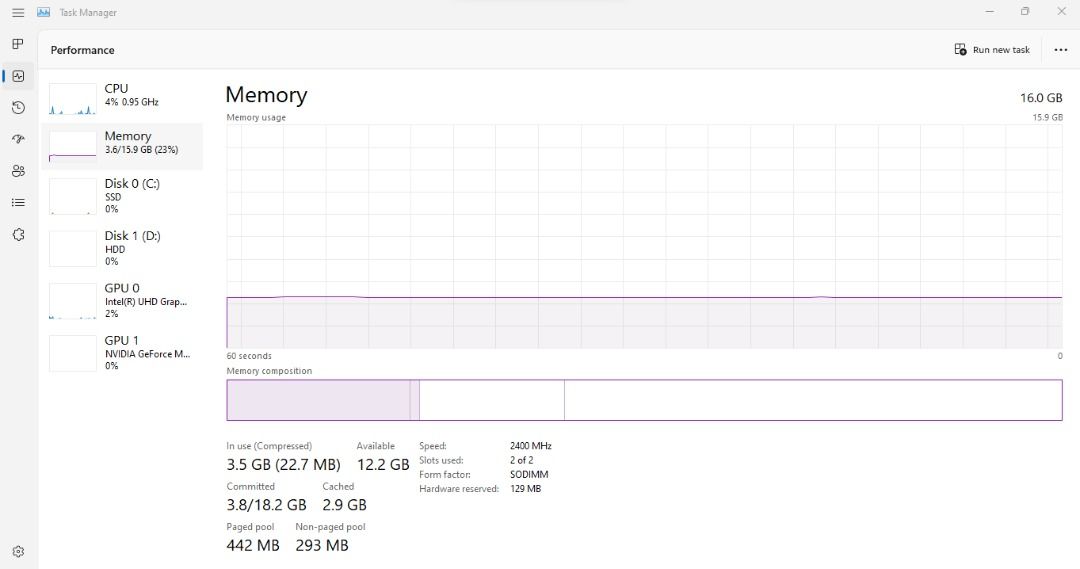Restore down the Task Manager window
Viewport: 1080px width, 569px height.
(1025, 12)
